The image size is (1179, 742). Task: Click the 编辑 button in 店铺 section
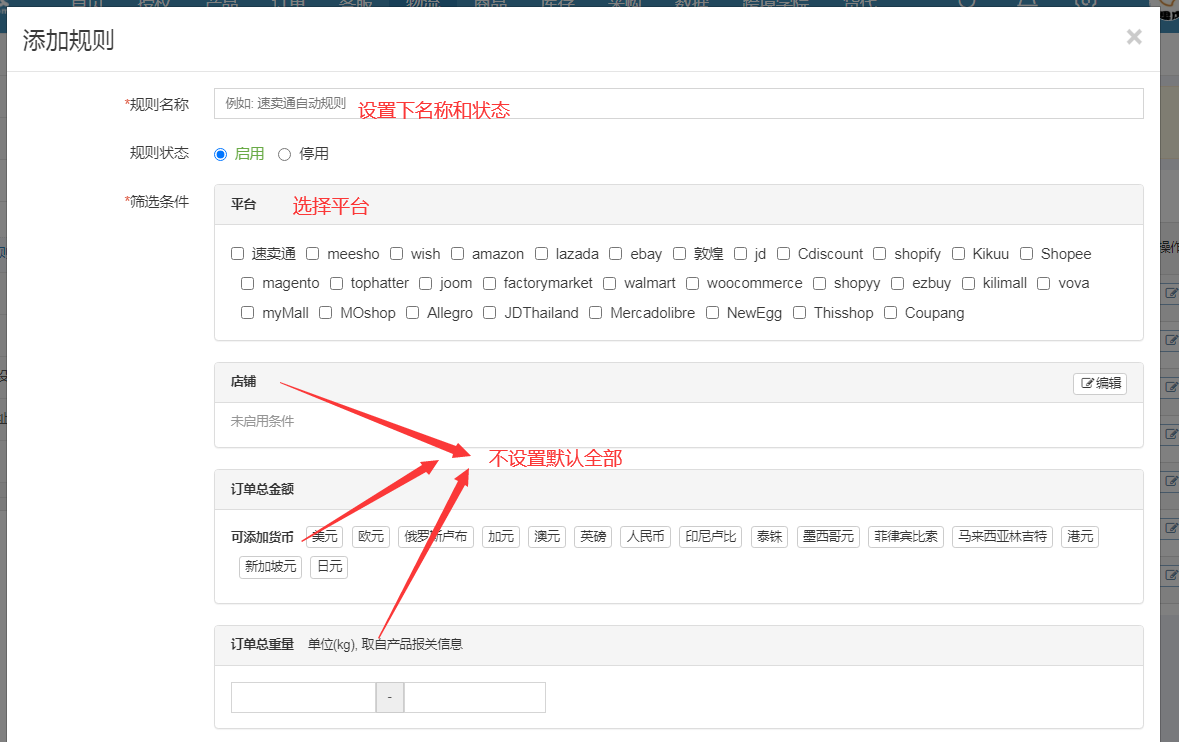1100,383
